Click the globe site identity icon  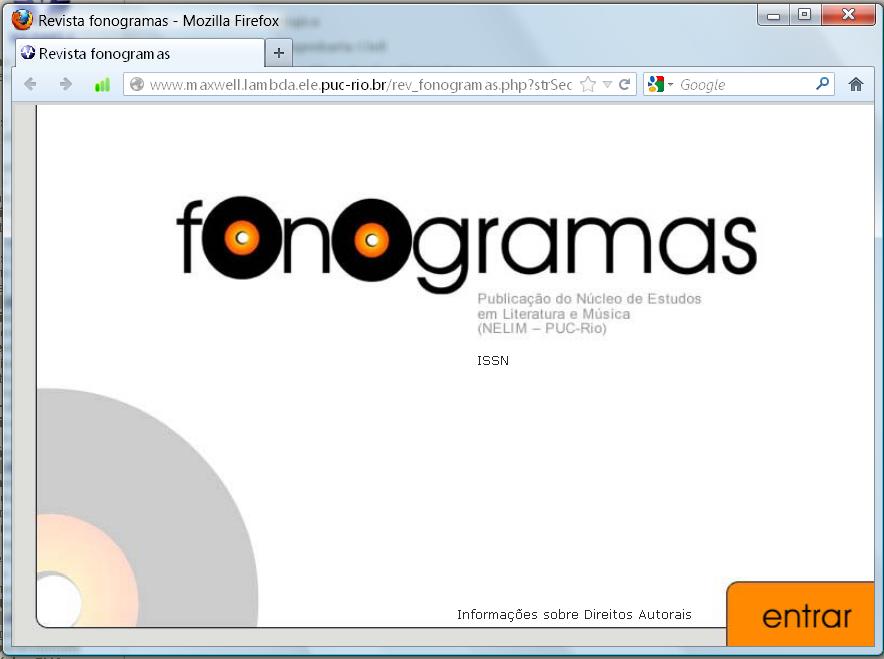[136, 85]
